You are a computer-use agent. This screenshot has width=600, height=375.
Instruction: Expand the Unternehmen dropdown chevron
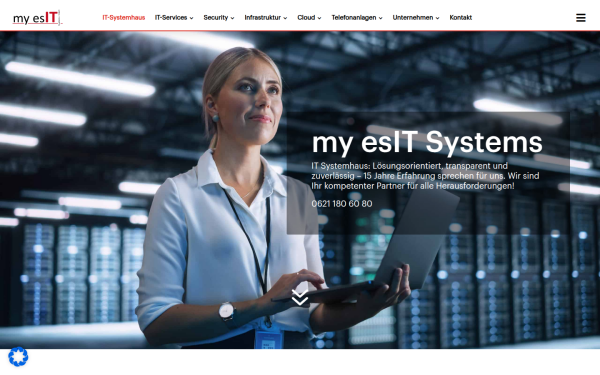point(437,18)
